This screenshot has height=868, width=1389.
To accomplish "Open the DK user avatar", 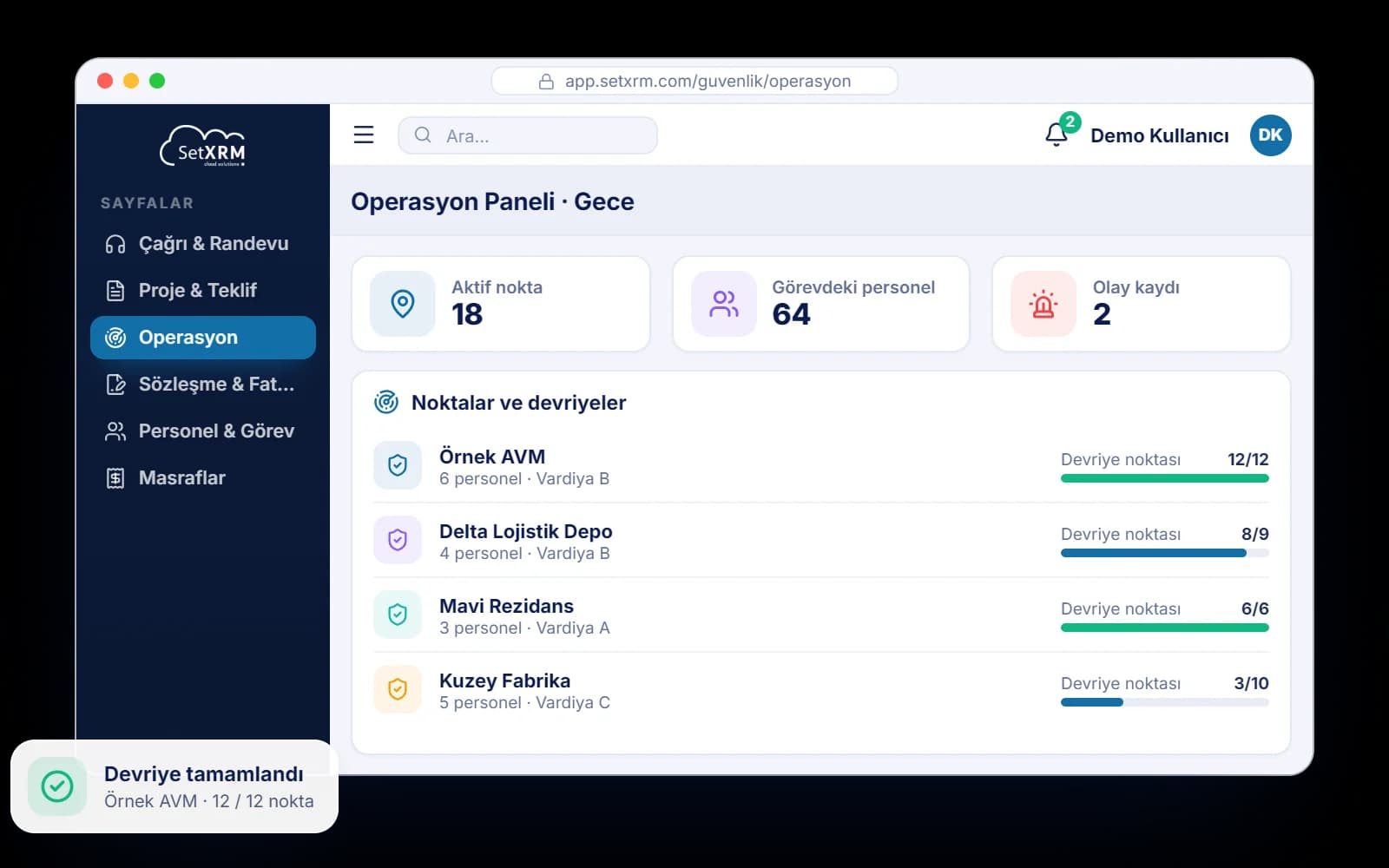I will (1270, 135).
